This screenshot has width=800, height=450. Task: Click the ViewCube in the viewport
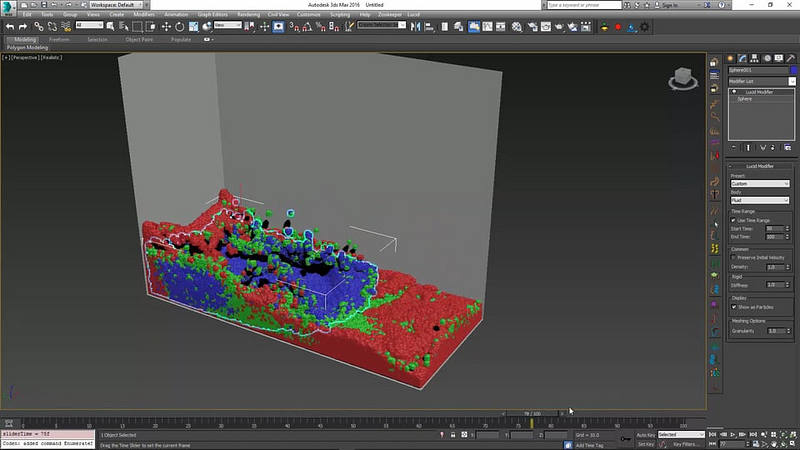point(683,79)
